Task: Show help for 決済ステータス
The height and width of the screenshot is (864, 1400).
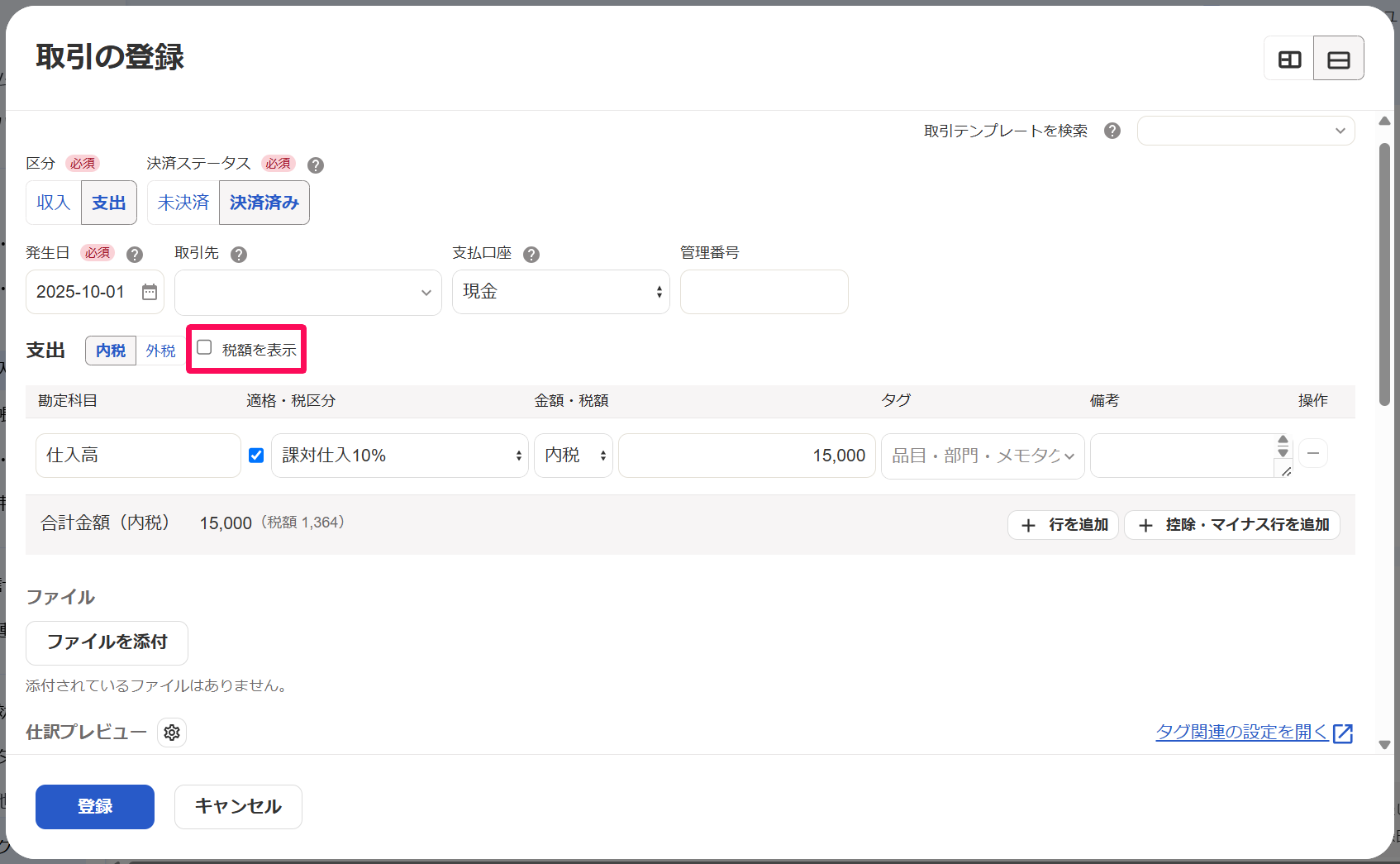Action: click(316, 165)
